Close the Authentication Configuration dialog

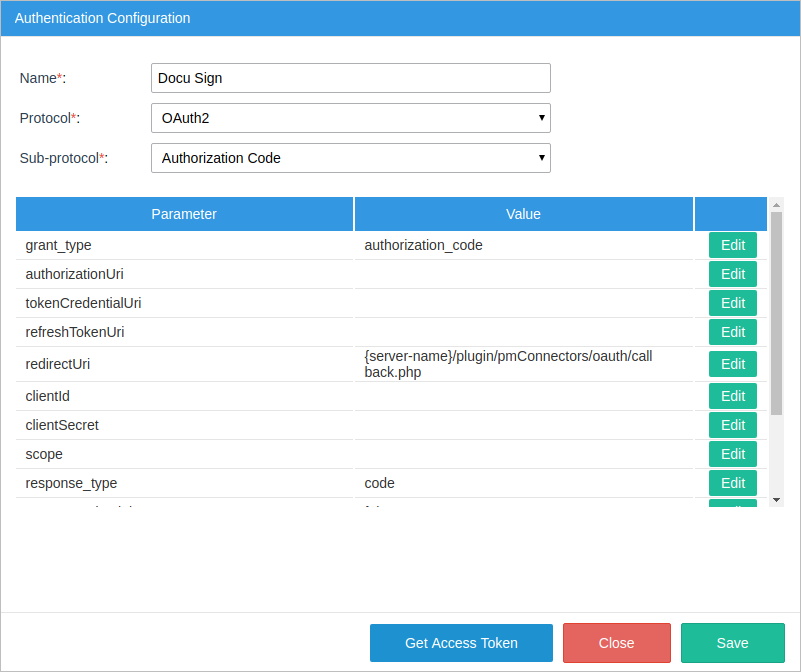coord(616,643)
